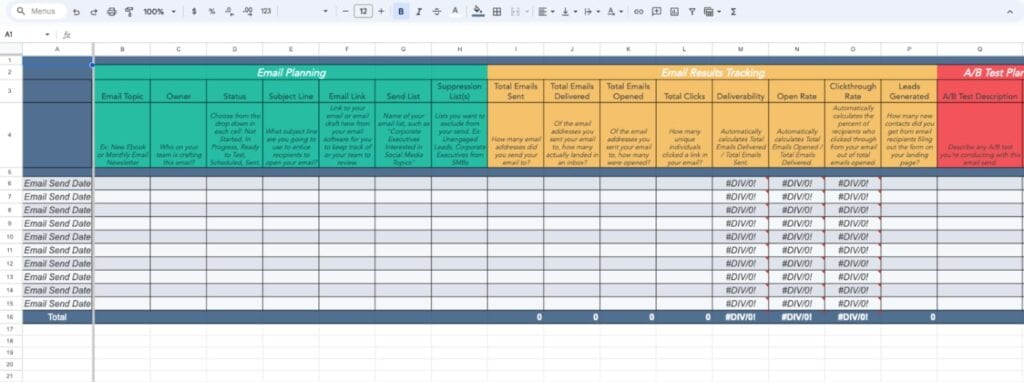1024x382 pixels.
Task: Open the text rotation dropdown
Action: 615,12
